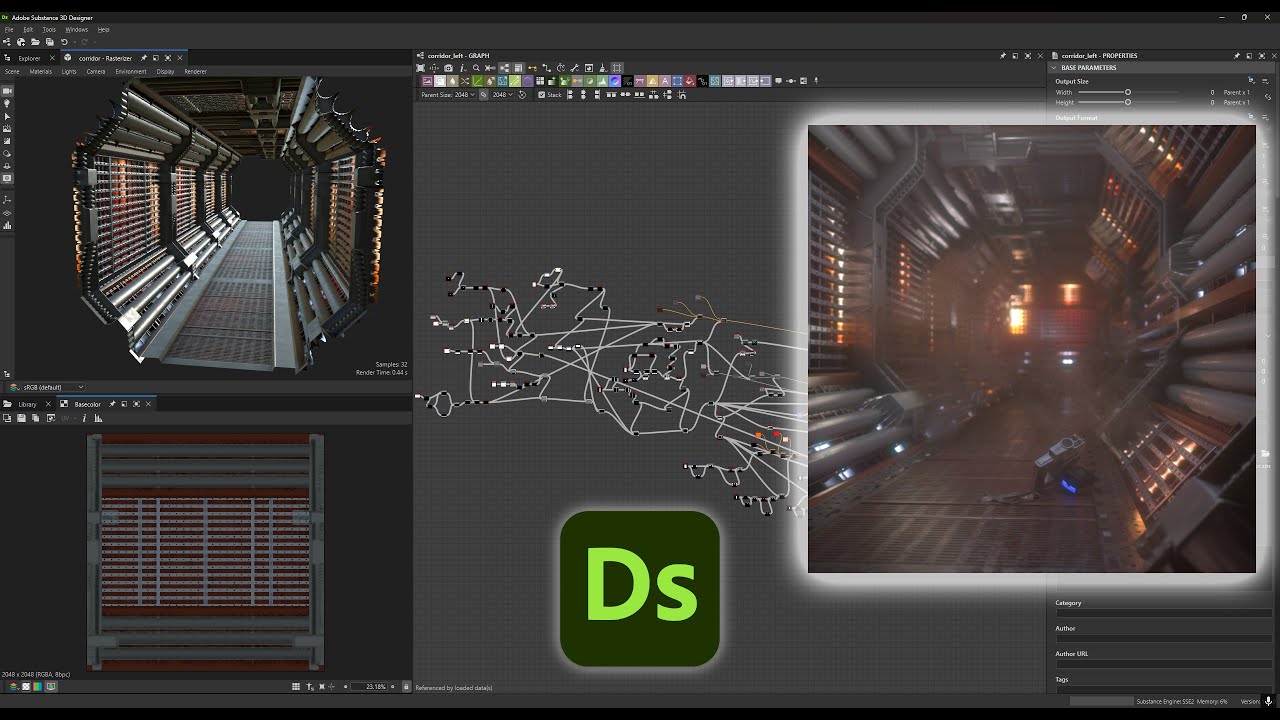Viewport: 1280px width, 720px height.
Task: Select the camera icon in 3D view sidebar
Action: (7, 91)
